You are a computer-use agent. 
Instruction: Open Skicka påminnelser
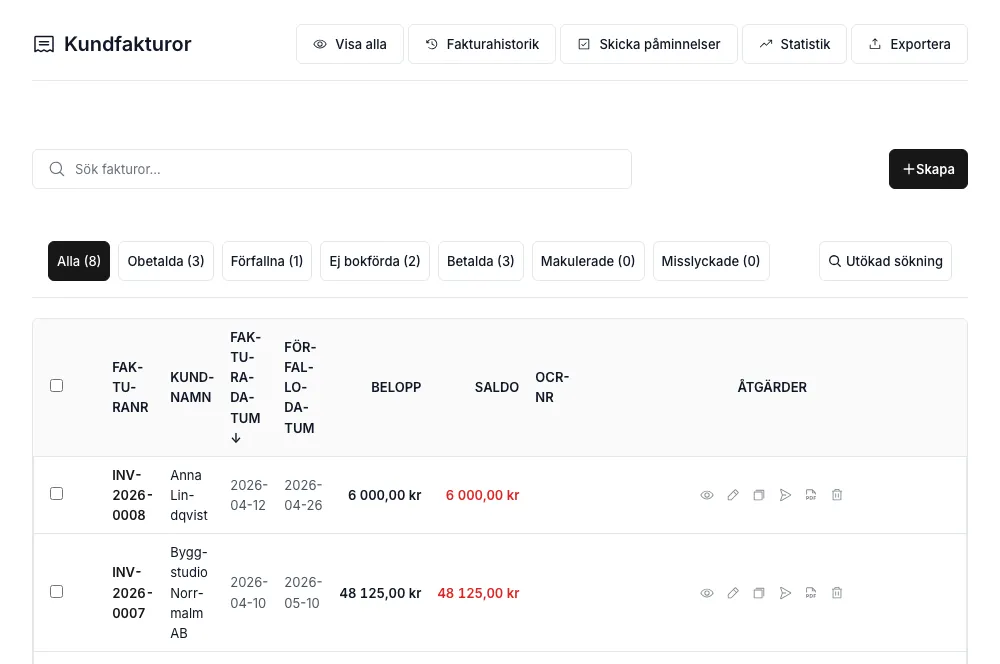coord(649,44)
